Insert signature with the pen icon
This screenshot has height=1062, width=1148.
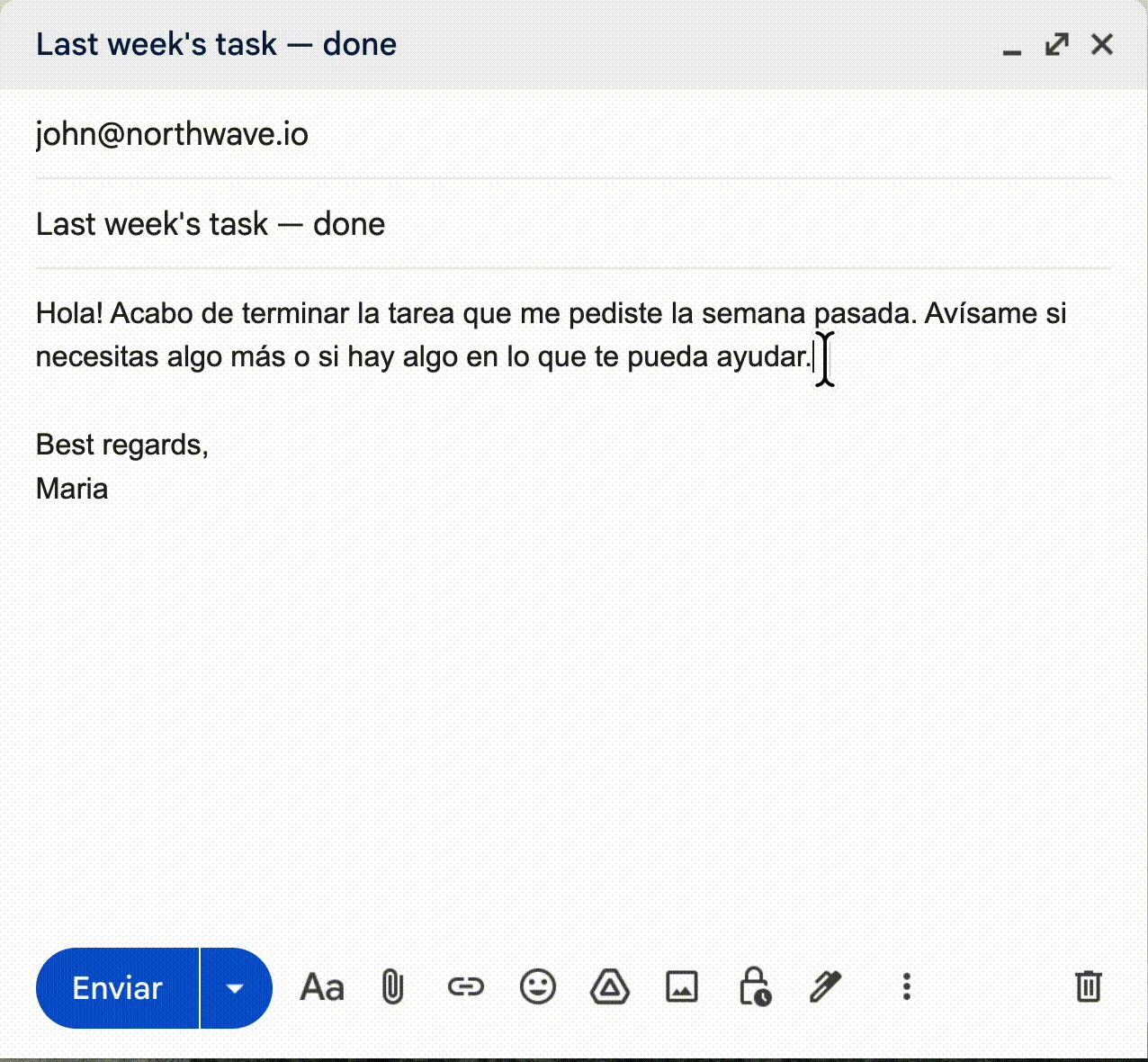point(825,987)
